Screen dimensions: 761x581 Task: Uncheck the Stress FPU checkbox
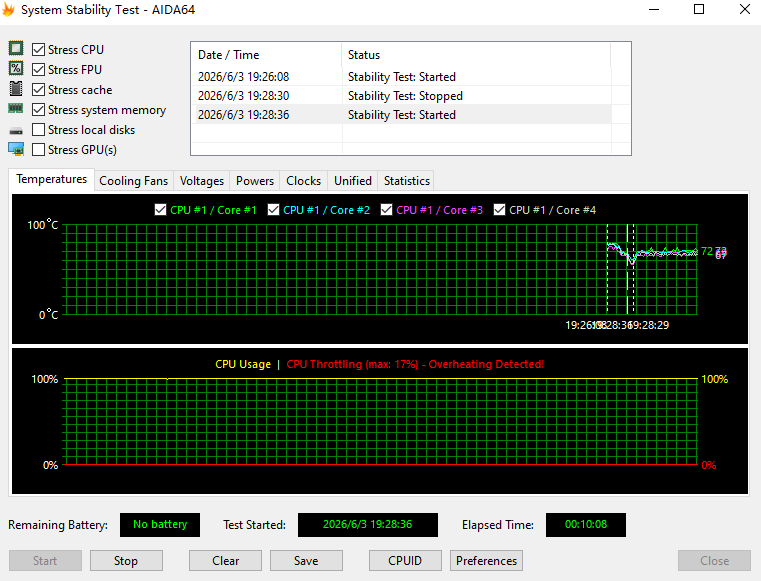point(38,69)
